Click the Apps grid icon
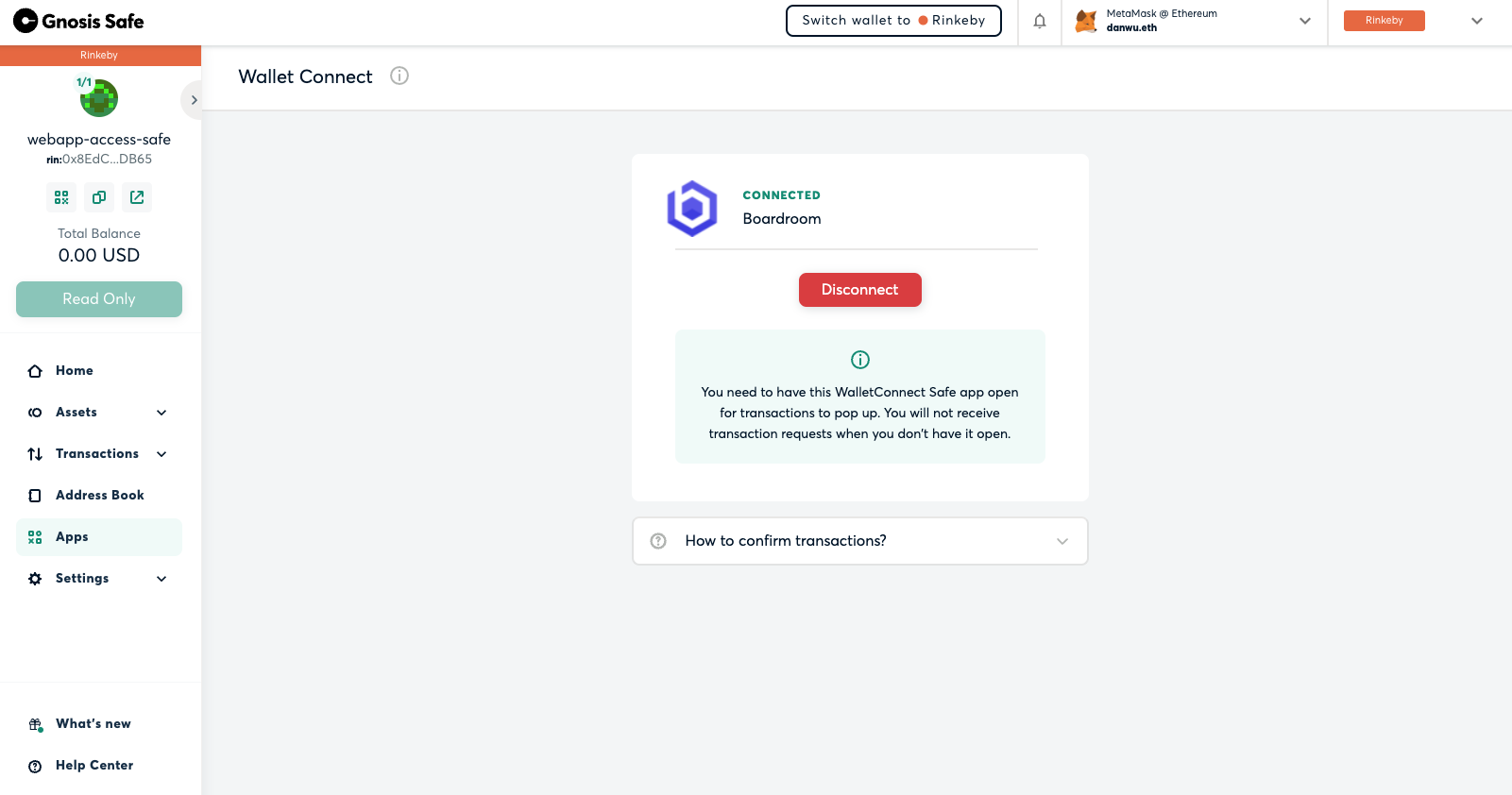1512x795 pixels. tap(35, 537)
